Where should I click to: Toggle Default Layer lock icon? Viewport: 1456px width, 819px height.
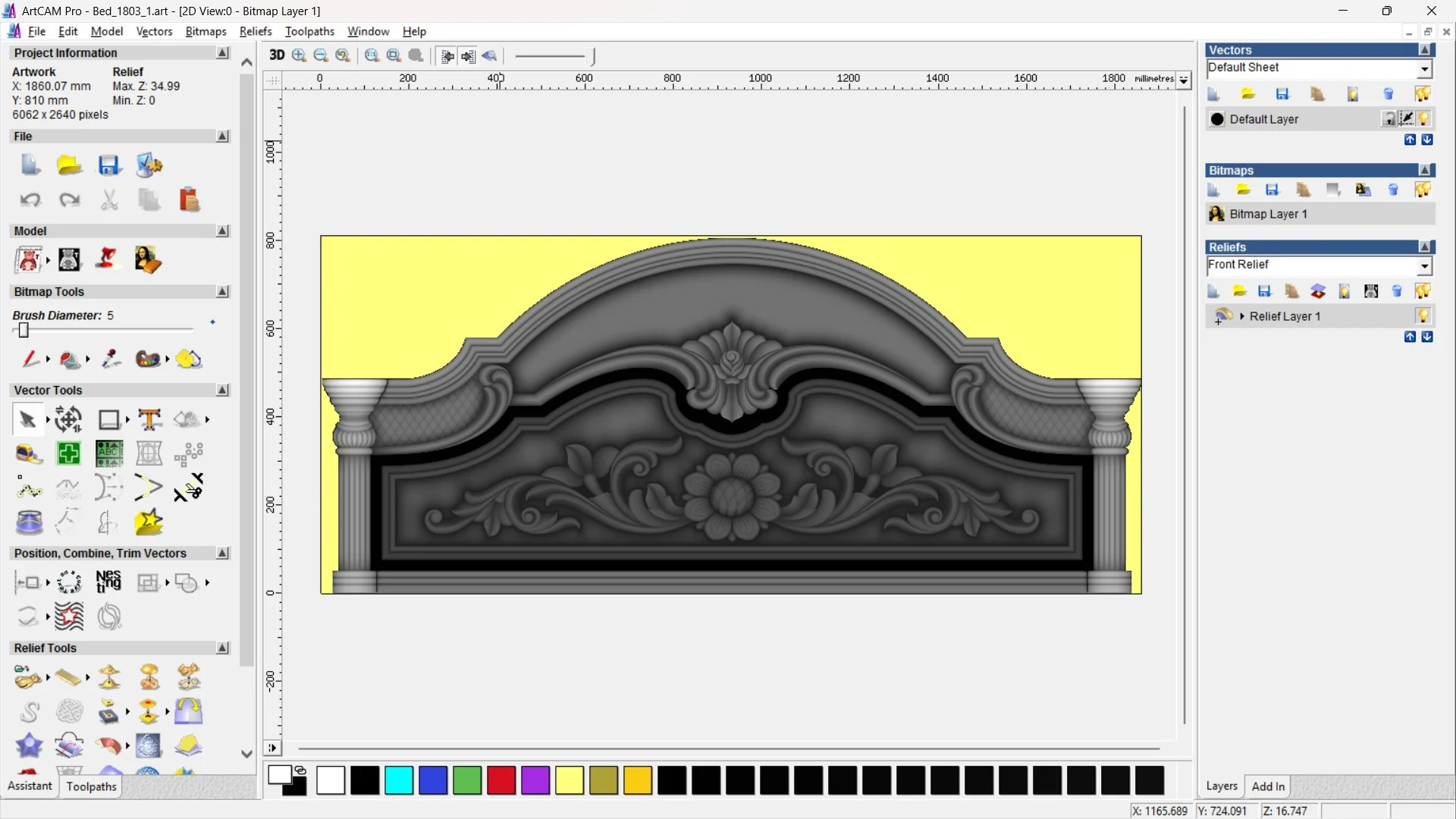[1389, 119]
